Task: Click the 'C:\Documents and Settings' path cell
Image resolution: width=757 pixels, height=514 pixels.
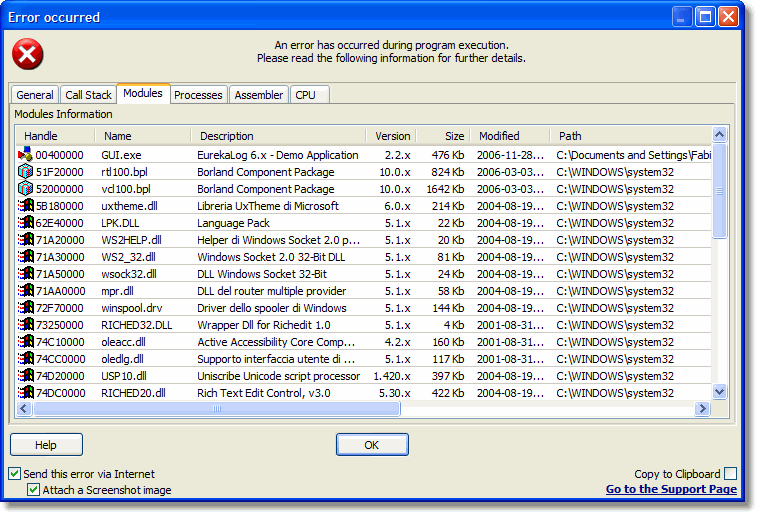Action: click(633, 155)
